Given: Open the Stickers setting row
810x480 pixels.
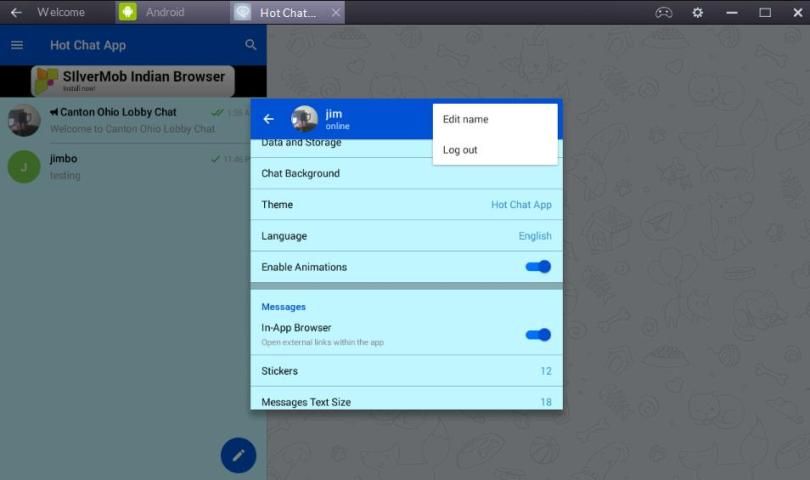Looking at the screenshot, I should coord(406,371).
